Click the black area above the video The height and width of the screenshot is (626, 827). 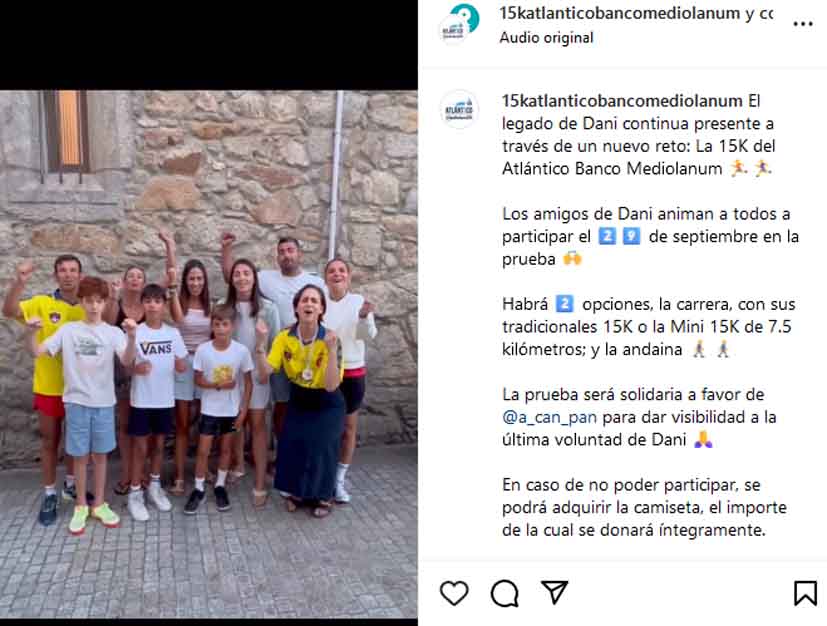tap(209, 45)
